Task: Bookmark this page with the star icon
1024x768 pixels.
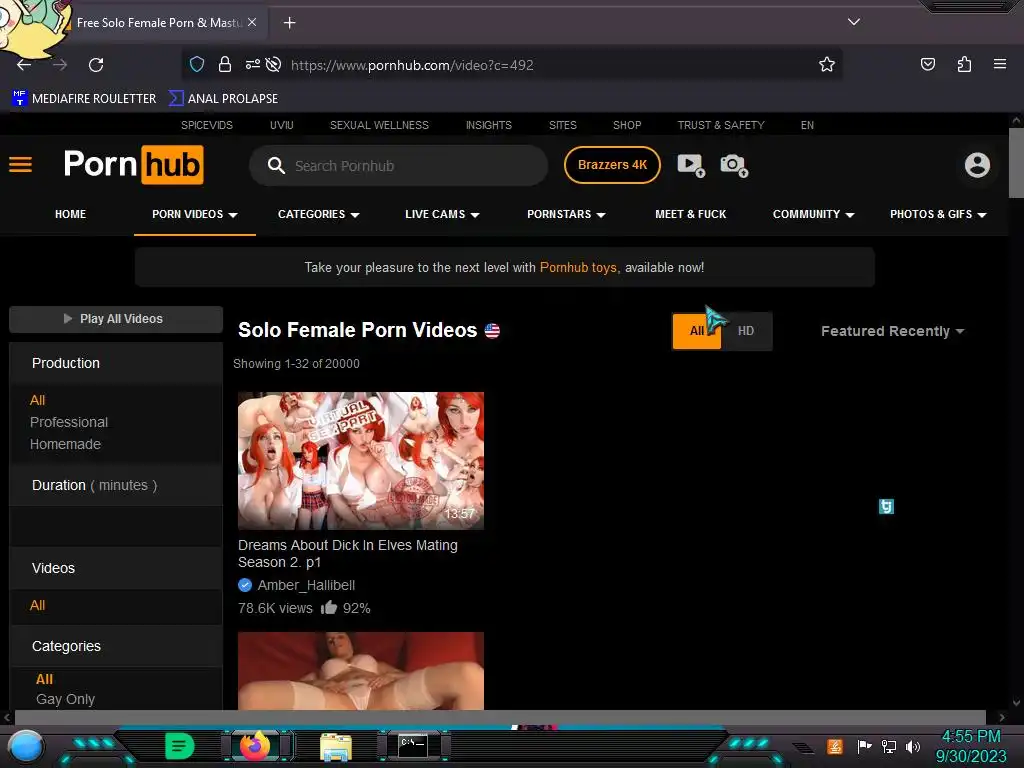Action: coord(827,64)
